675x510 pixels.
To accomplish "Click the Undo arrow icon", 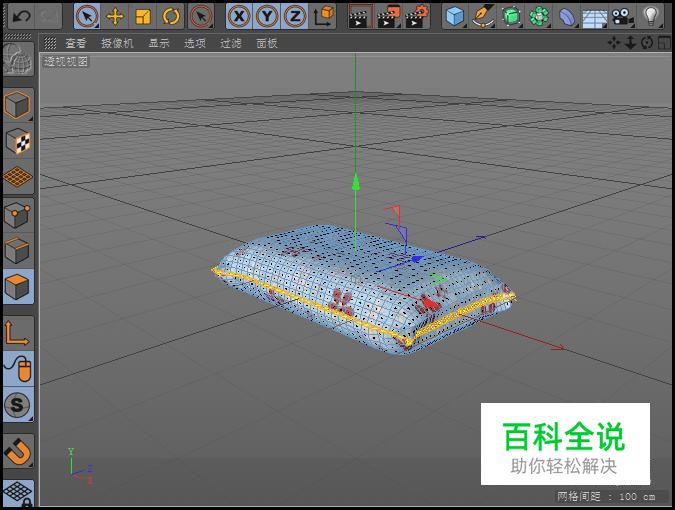I will point(21,16).
